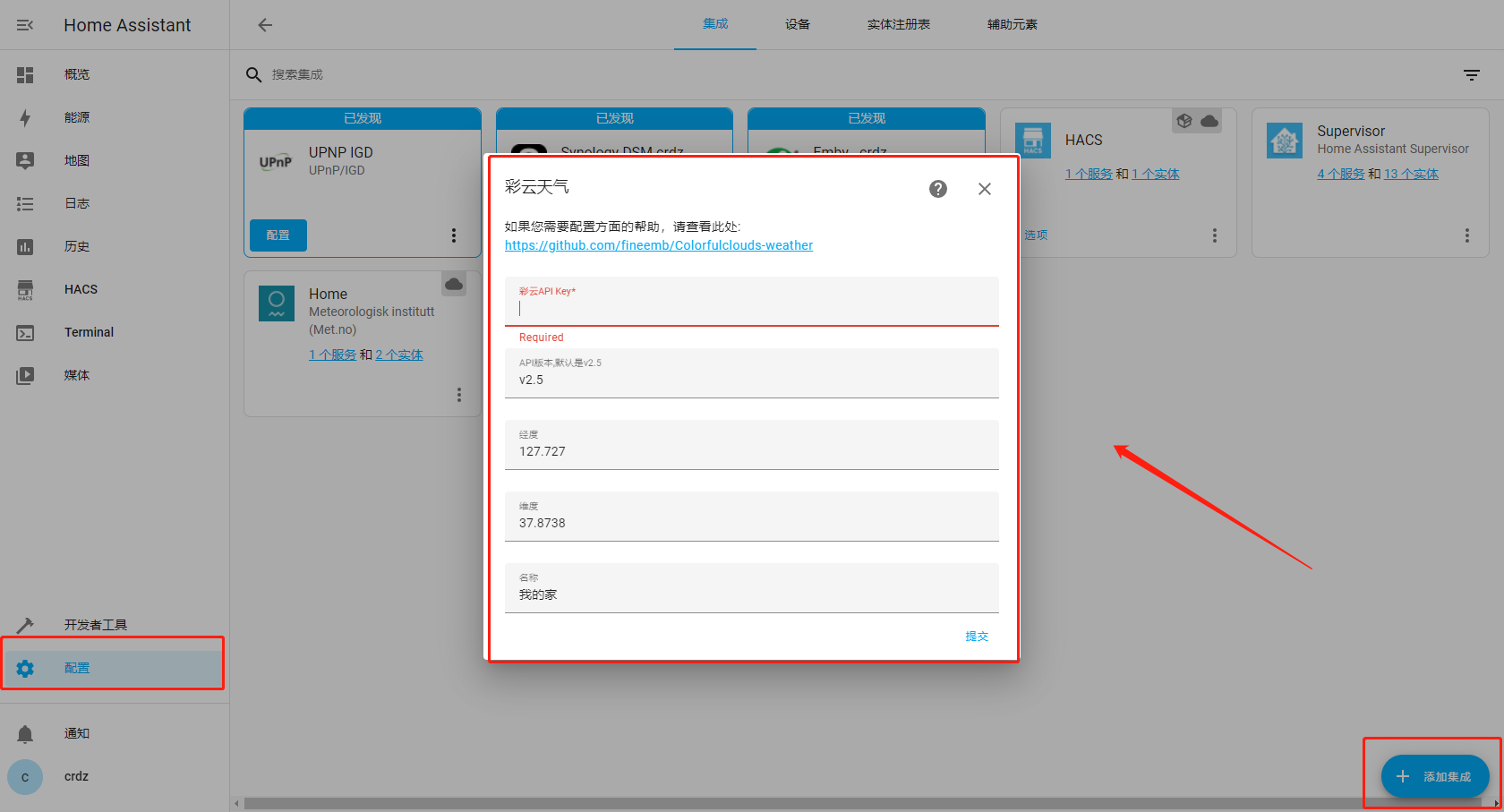
Task: Switch to the 实体注册表 tab
Action: point(898,25)
